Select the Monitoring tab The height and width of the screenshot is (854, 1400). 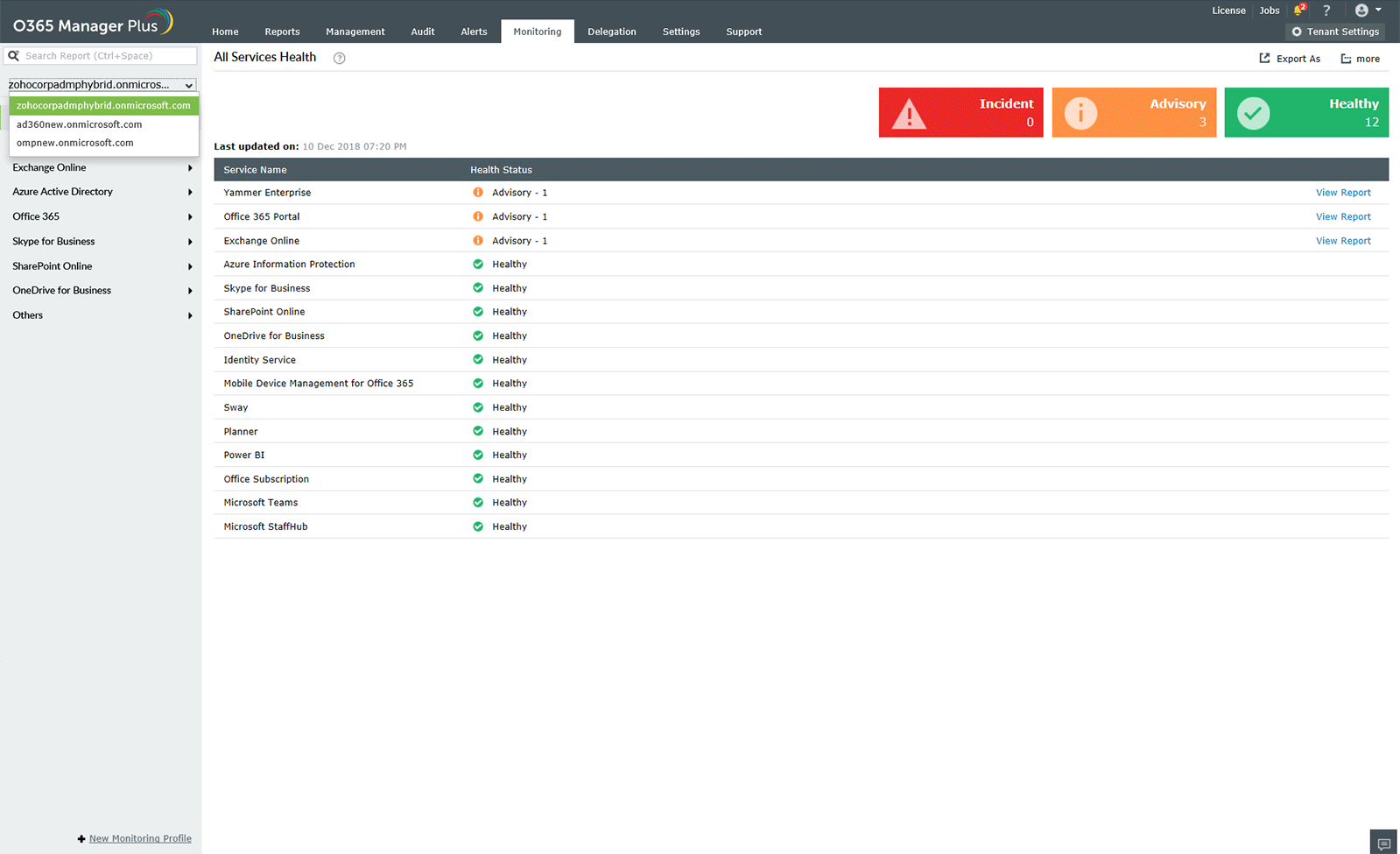click(538, 32)
